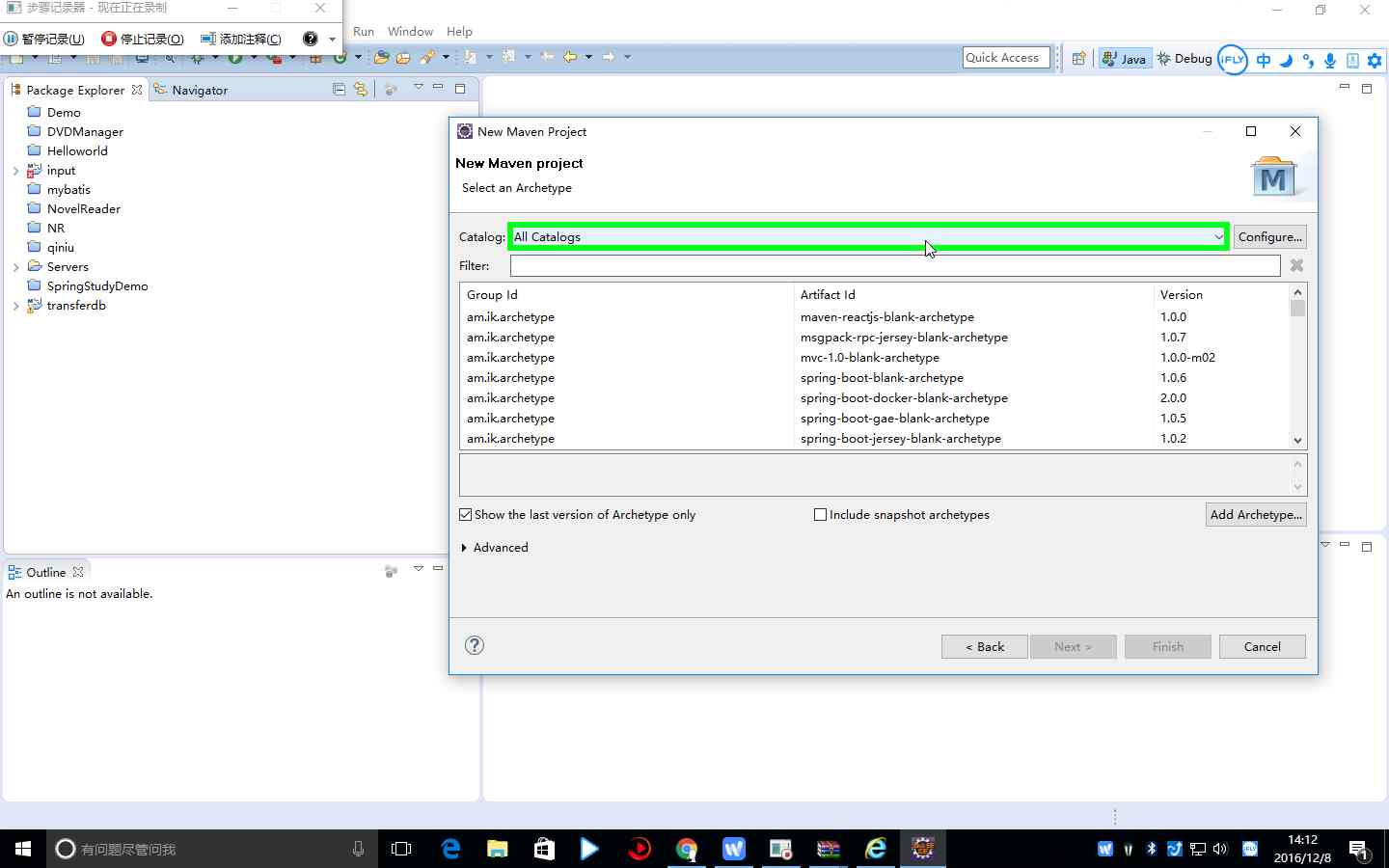
Task: Open the Action Center notification icon
Action: 1360,850
